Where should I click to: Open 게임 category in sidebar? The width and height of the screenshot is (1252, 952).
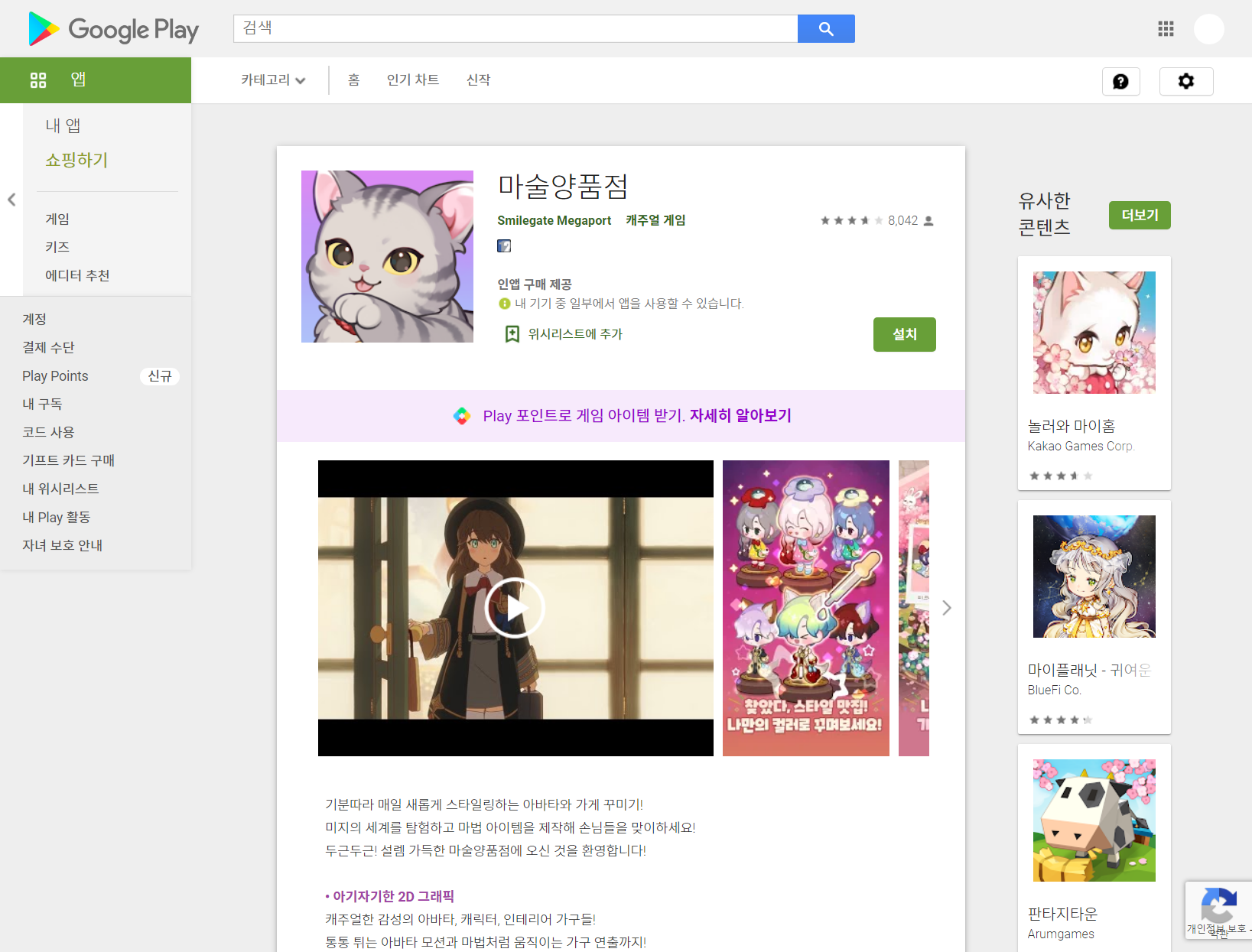tap(57, 219)
